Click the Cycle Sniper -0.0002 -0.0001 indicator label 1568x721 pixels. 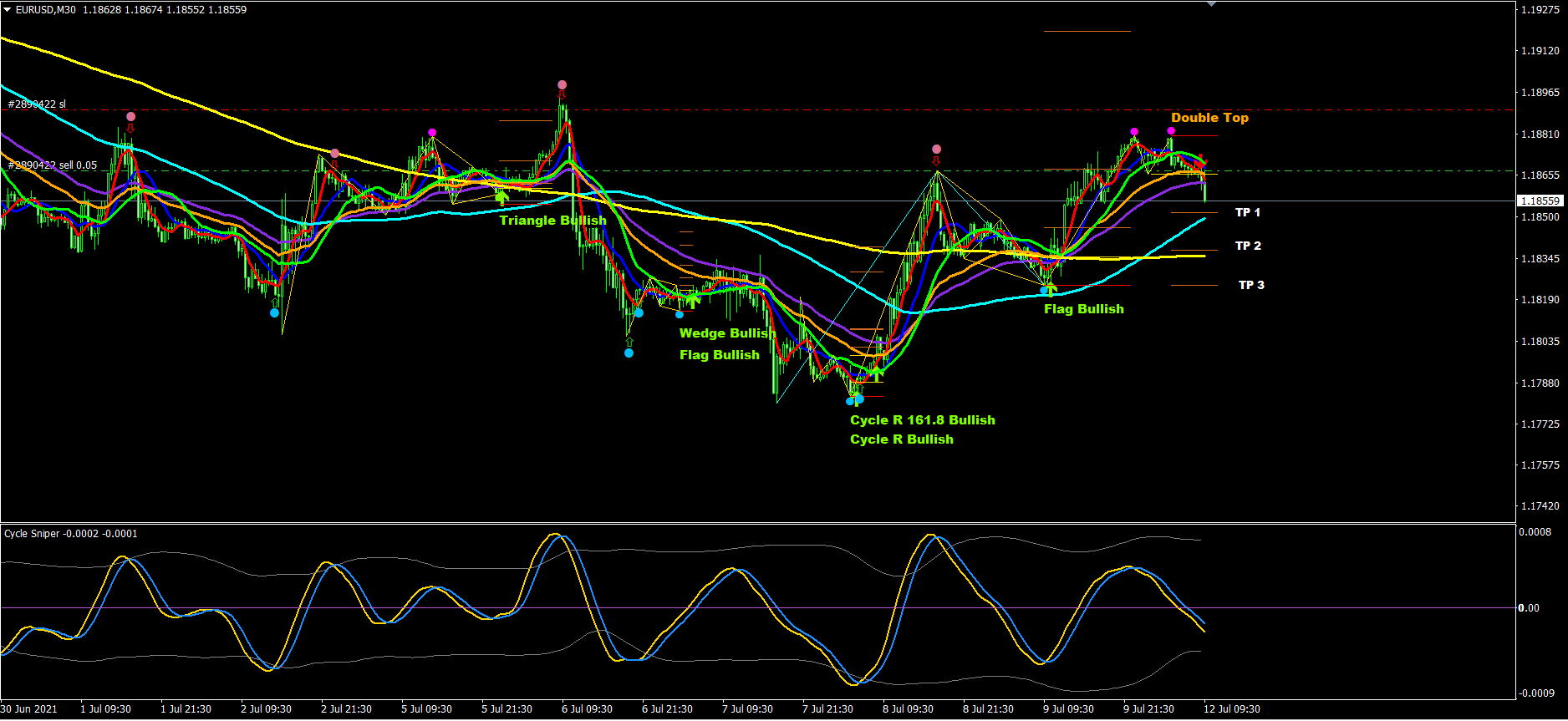tap(71, 534)
